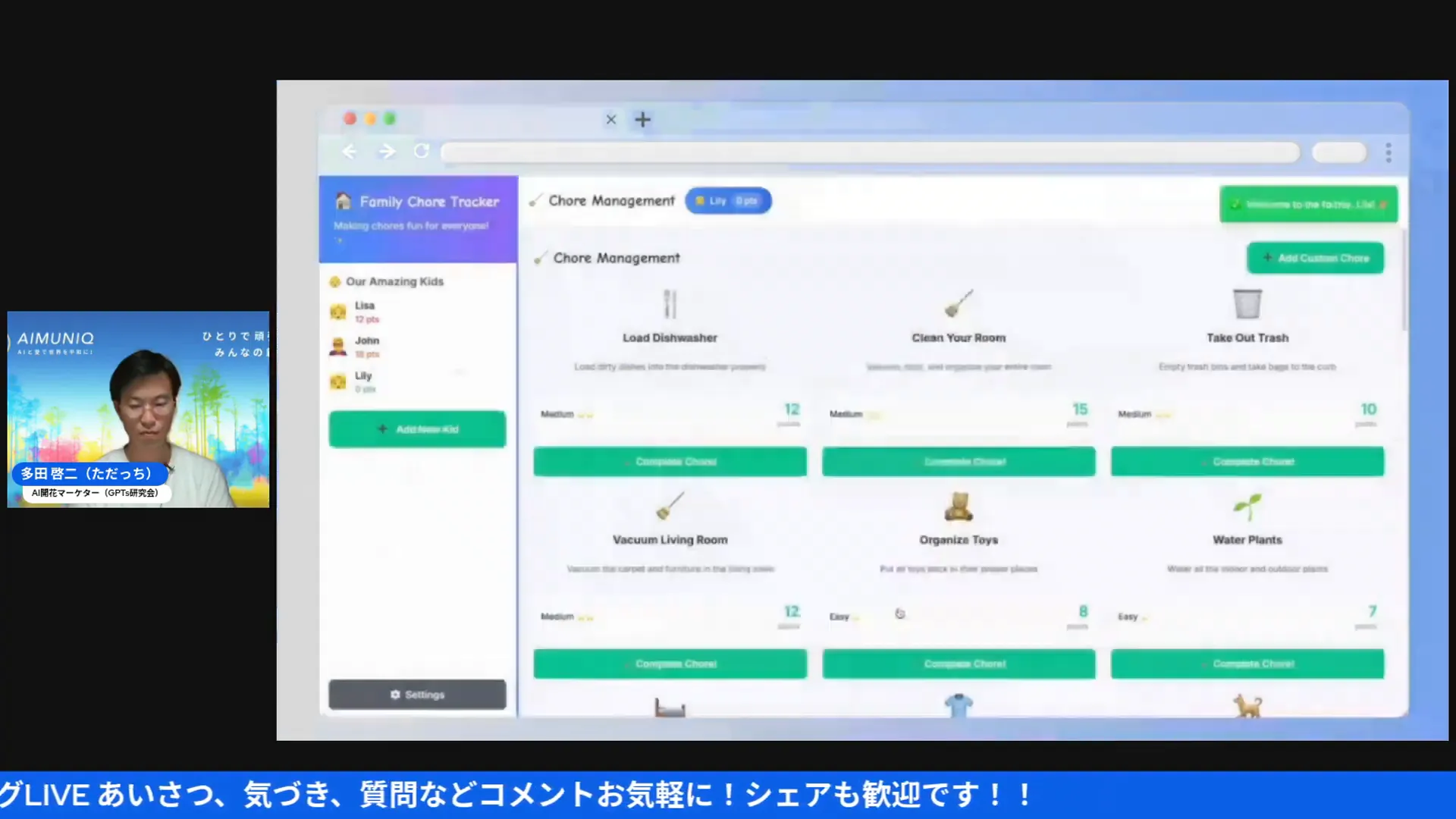Screen dimensions: 1456x819
Task: Open browser three-dot menu
Action: pyautogui.click(x=1389, y=152)
